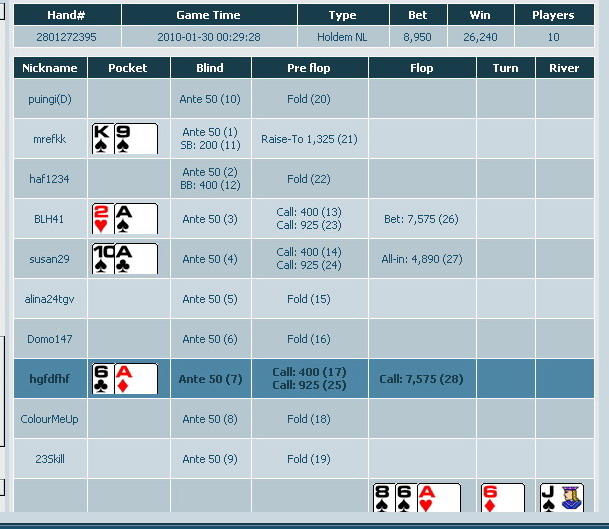Click susan29's 10 of spades card
This screenshot has height=529, width=609.
click(x=103, y=259)
